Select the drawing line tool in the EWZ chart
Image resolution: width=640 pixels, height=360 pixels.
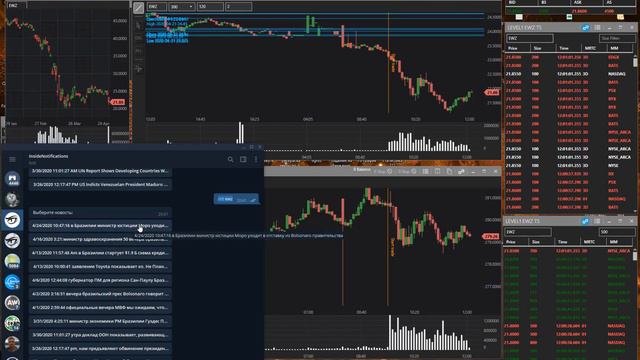(139, 7)
